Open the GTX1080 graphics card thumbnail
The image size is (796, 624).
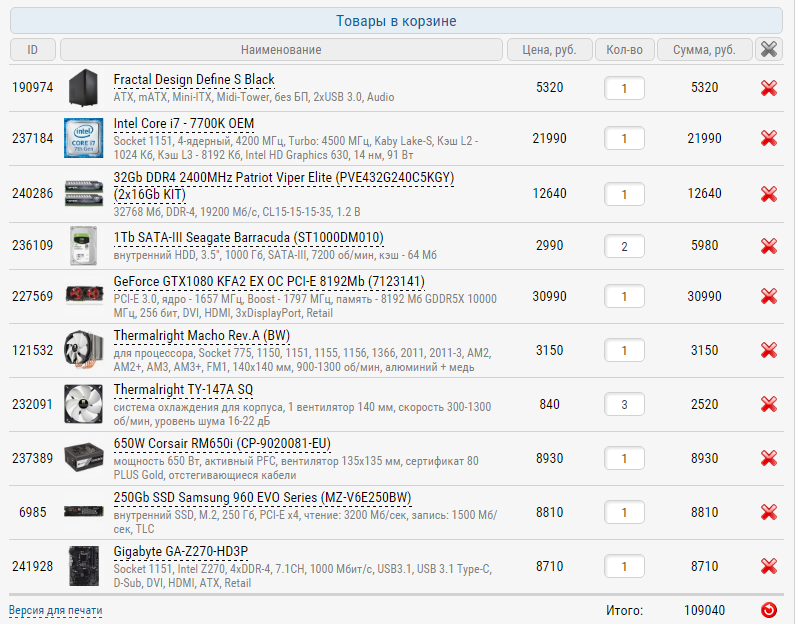[84, 294]
